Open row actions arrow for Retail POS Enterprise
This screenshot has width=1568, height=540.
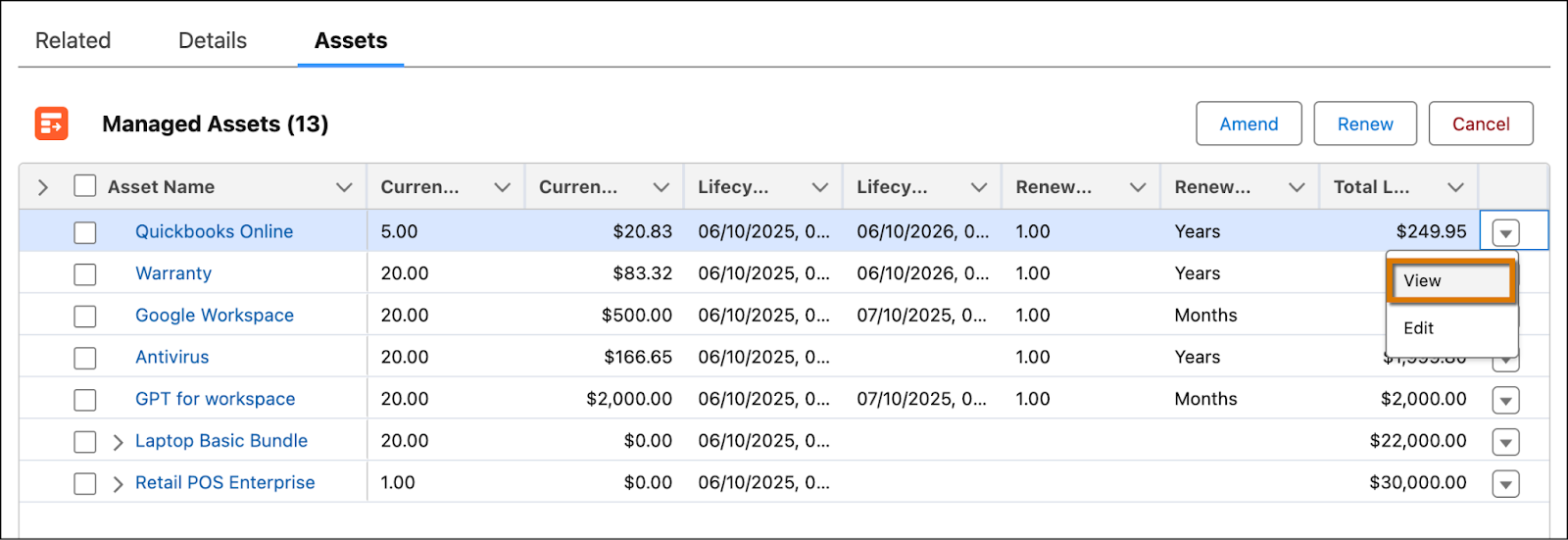[1505, 483]
